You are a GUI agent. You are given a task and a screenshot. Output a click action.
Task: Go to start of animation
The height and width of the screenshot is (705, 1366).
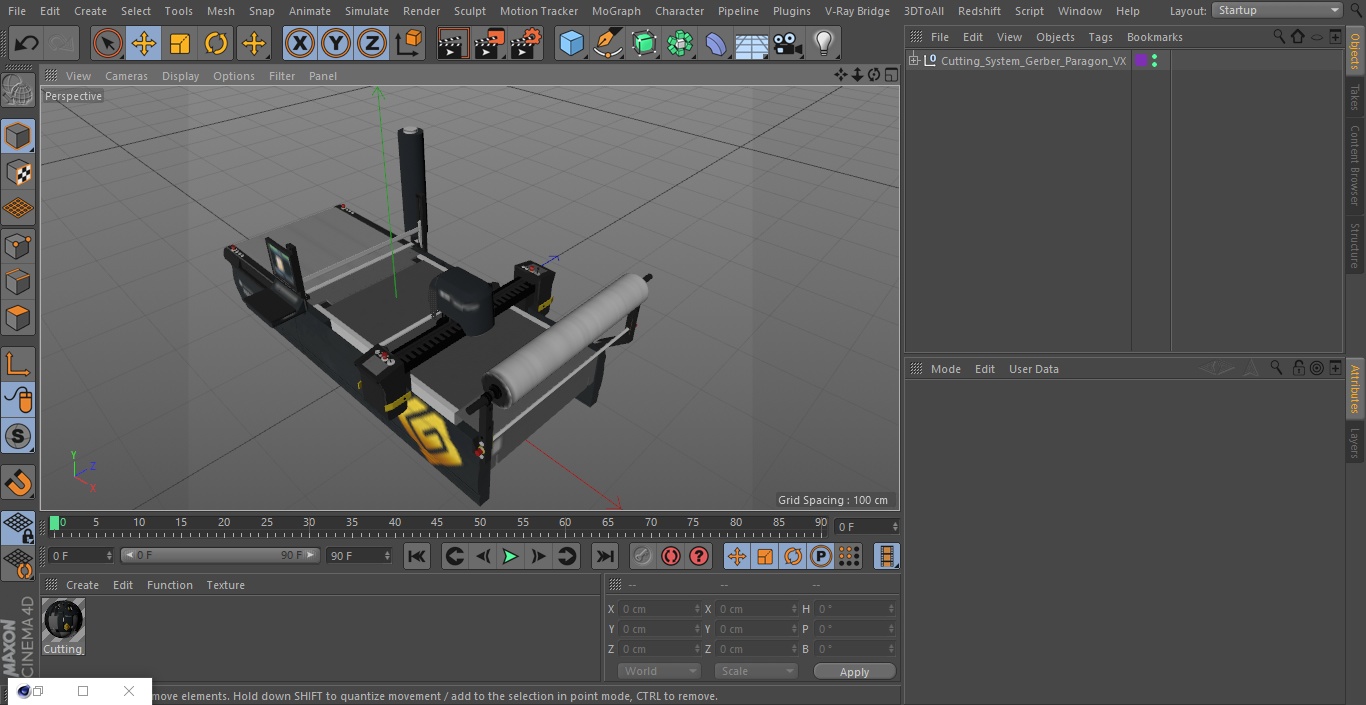click(x=417, y=556)
